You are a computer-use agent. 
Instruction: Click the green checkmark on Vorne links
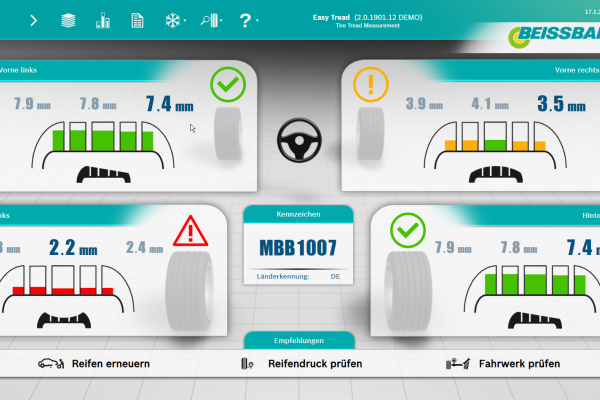[x=228, y=86]
